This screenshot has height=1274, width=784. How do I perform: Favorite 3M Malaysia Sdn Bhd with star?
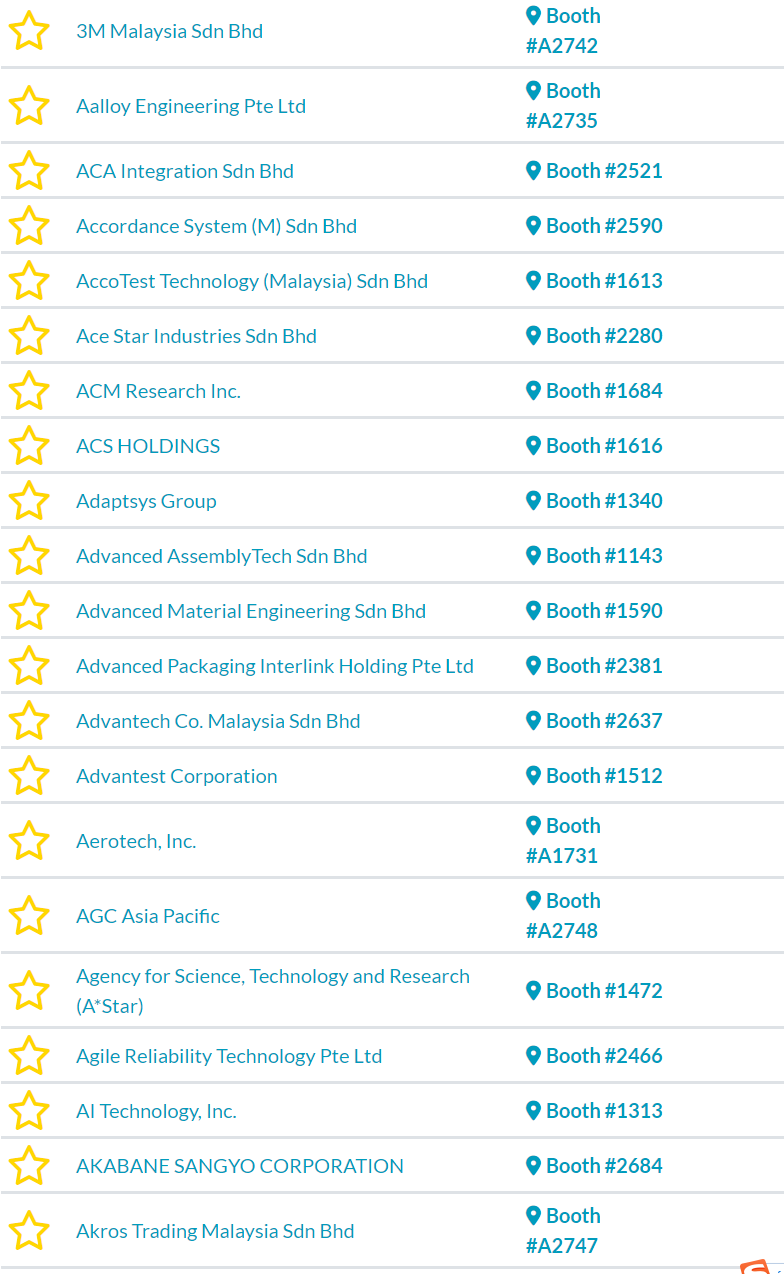coord(29,31)
